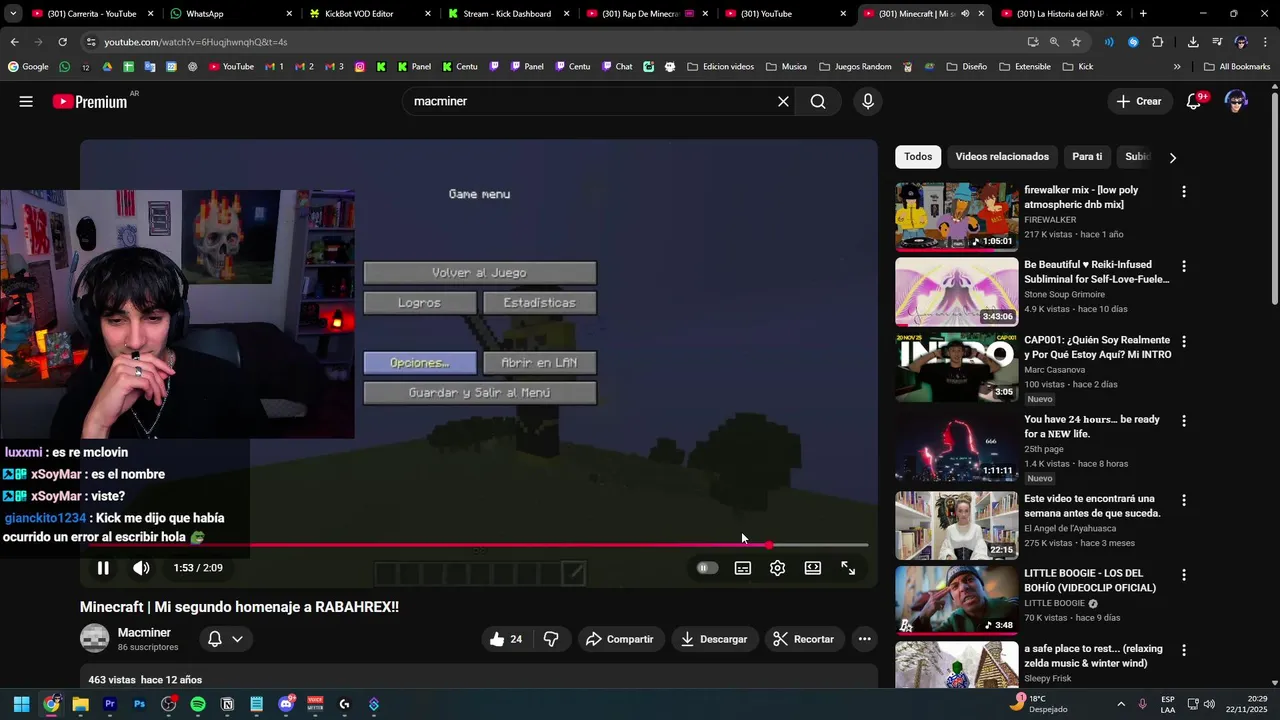The width and height of the screenshot is (1280, 720).
Task: Click the Crear create button
Action: 1140,101
